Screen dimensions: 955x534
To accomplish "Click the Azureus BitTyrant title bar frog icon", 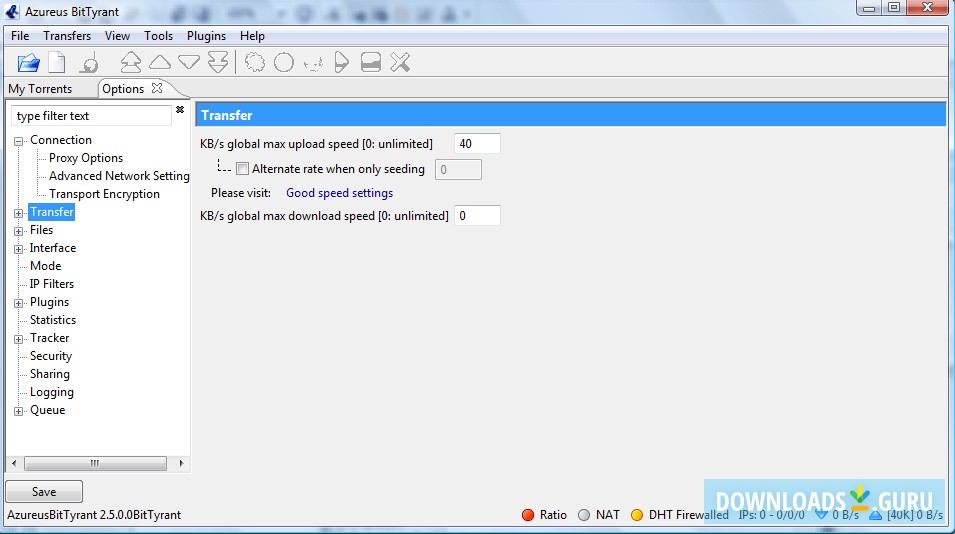I will click(x=12, y=11).
